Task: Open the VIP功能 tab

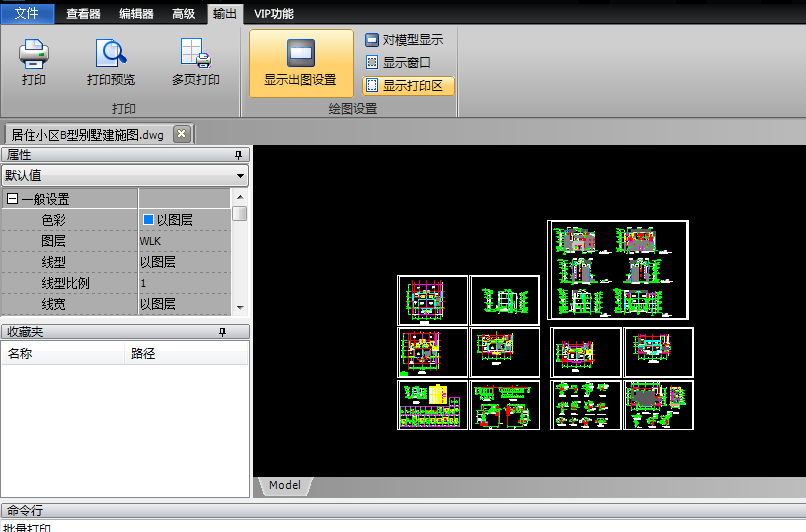Action: pos(273,14)
